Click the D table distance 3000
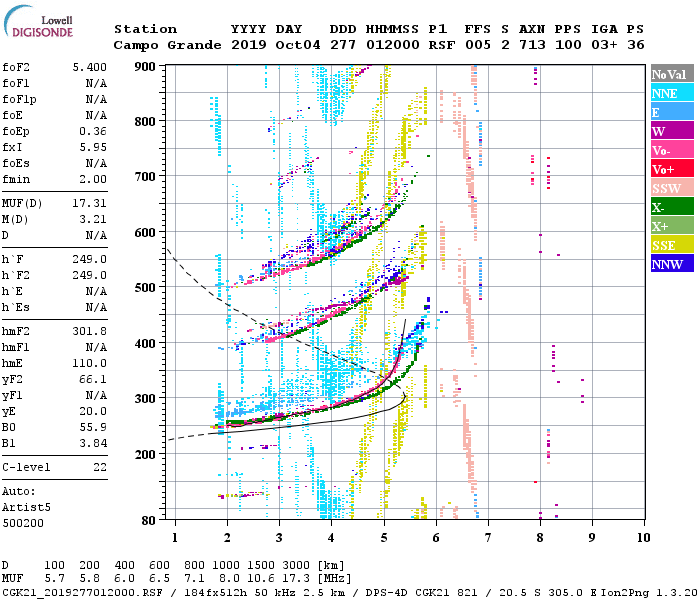The height and width of the screenshot is (600, 700). pos(296,566)
